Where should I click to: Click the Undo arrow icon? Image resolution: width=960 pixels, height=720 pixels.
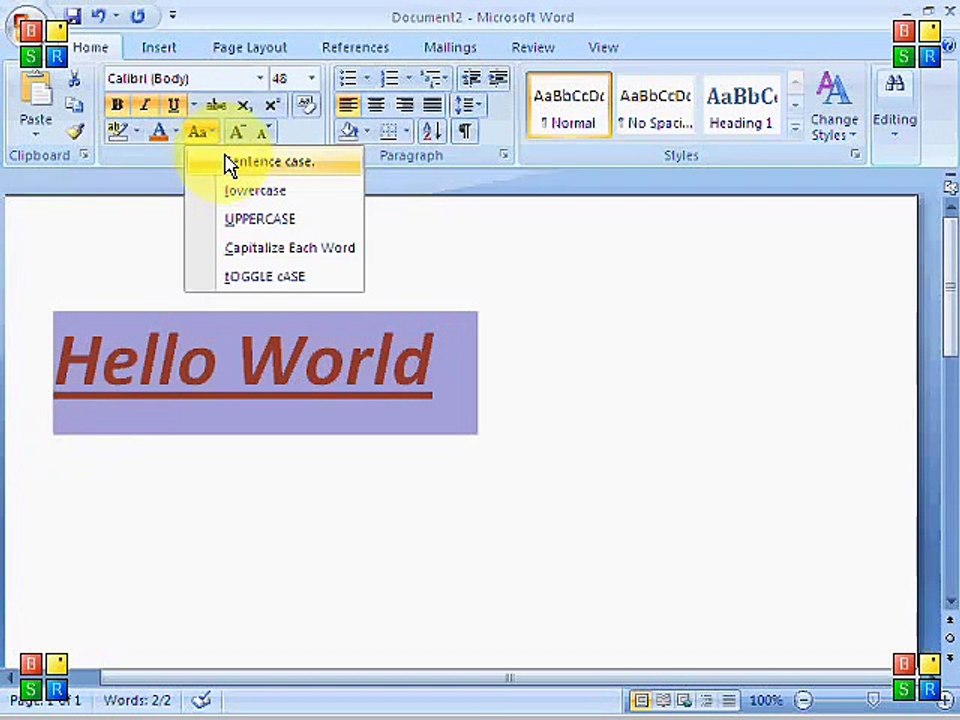pos(99,17)
